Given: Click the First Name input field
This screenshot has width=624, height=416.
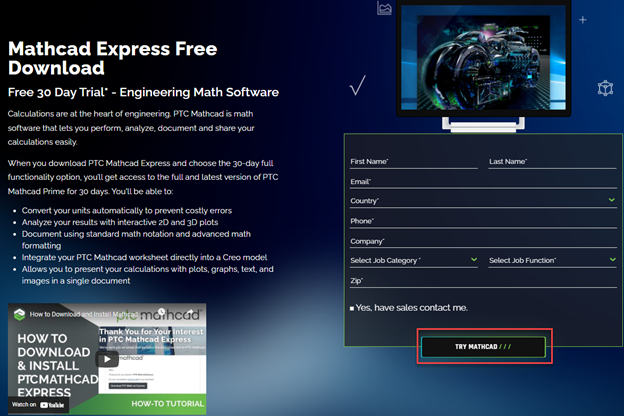Looking at the screenshot, I should pyautogui.click(x=413, y=162).
